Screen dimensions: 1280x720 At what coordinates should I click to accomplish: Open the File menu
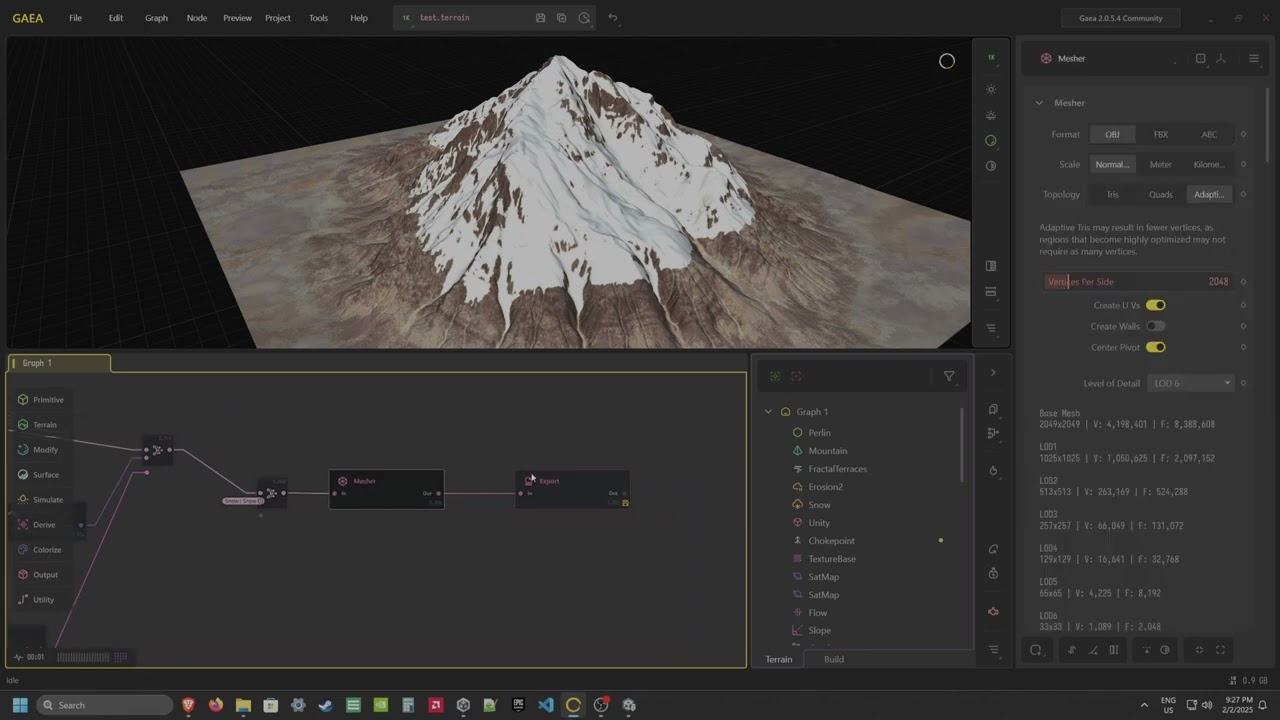(75, 18)
